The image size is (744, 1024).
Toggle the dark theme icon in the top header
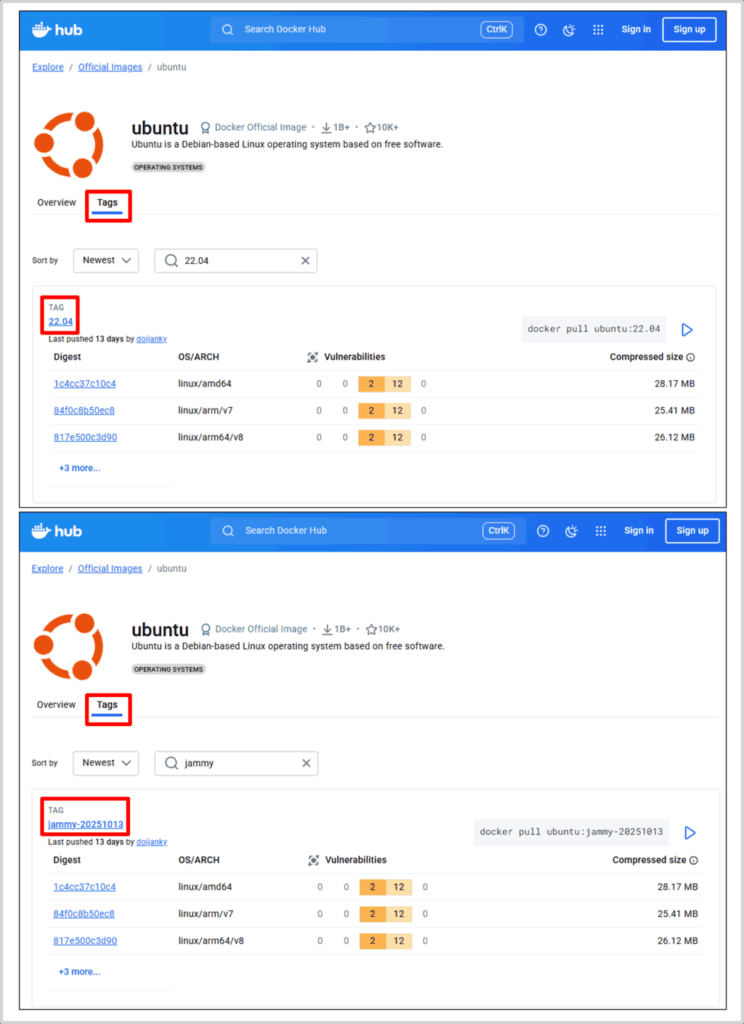click(569, 29)
